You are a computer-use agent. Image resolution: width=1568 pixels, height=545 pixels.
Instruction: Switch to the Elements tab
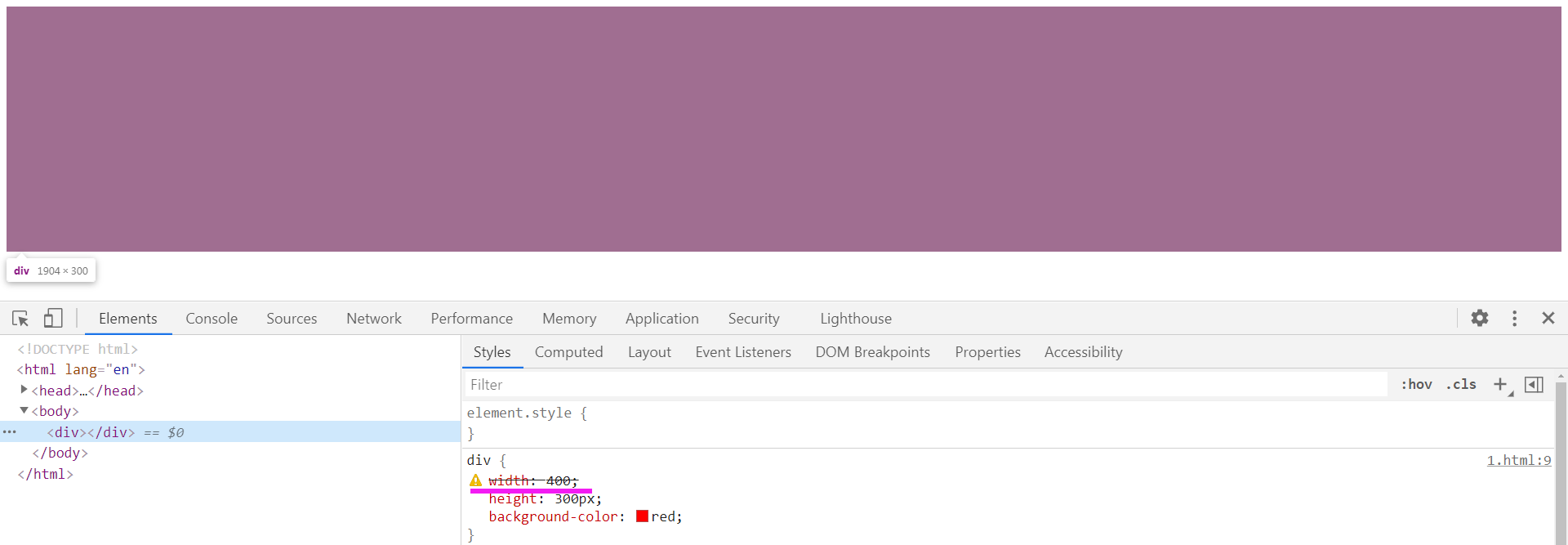(128, 319)
